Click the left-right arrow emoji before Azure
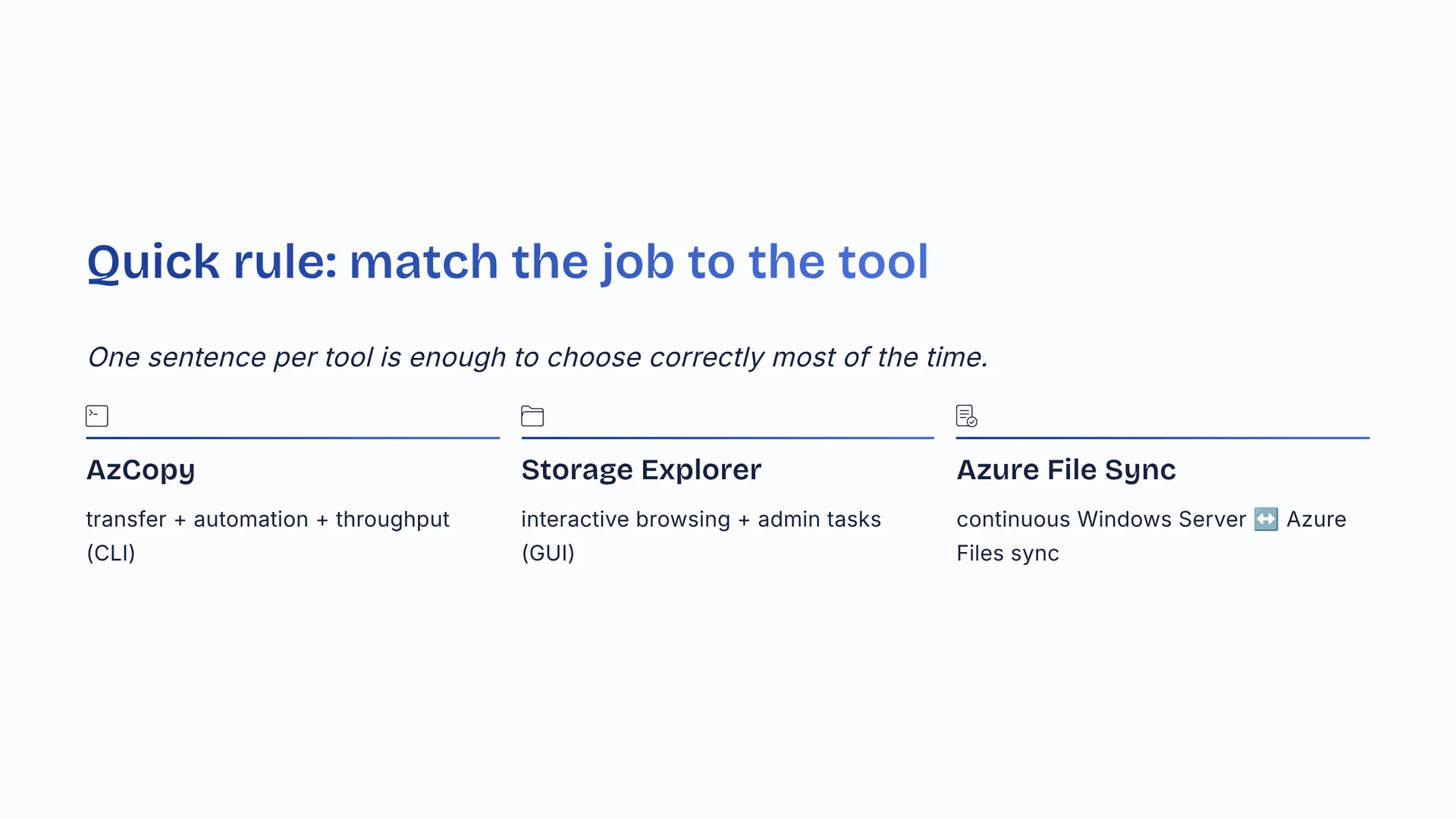The height and width of the screenshot is (819, 1456). (x=1266, y=519)
